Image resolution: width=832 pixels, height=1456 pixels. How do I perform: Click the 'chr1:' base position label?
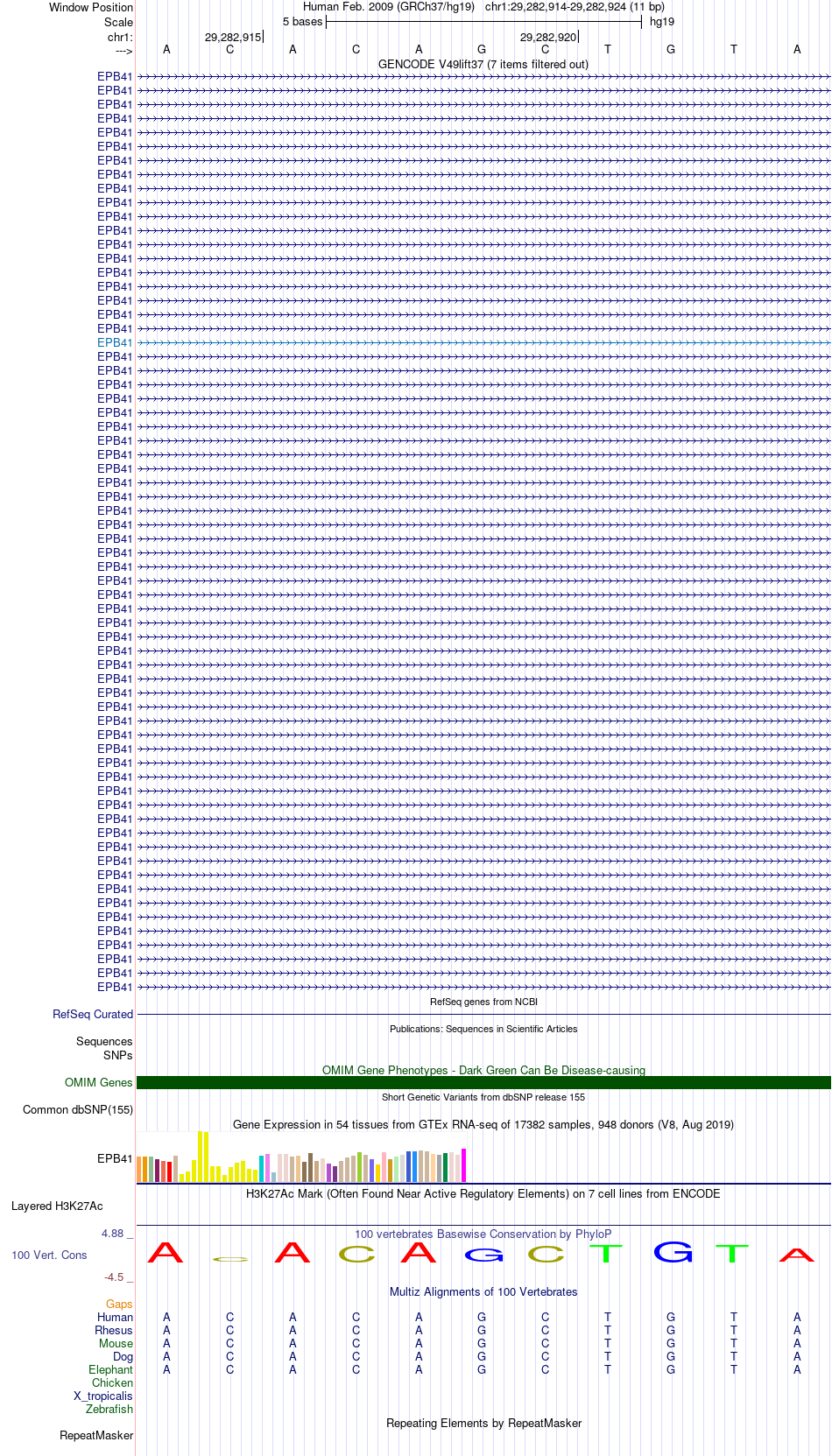coord(120,37)
